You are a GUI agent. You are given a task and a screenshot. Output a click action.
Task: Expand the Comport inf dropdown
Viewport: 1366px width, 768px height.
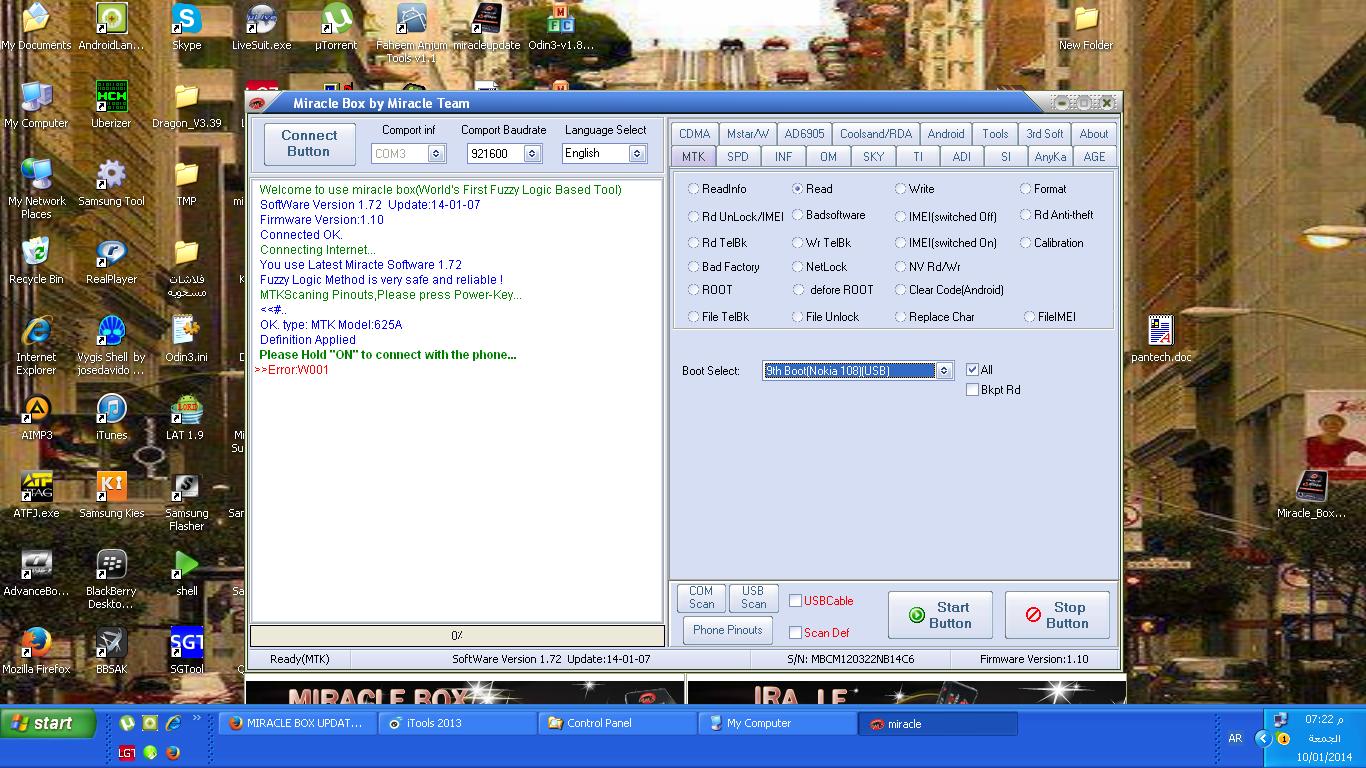click(436, 154)
